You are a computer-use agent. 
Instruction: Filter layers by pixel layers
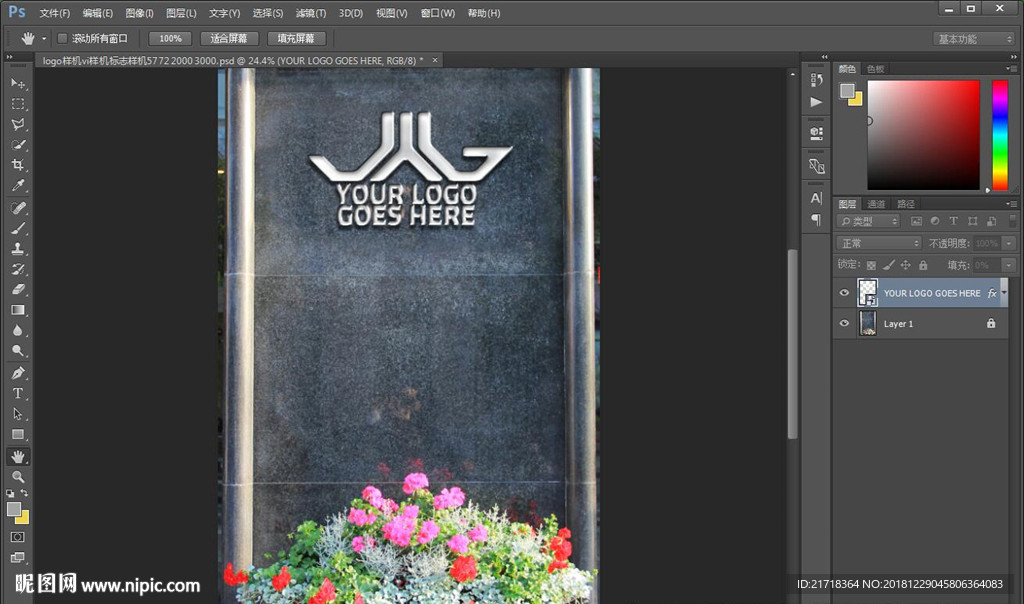point(916,221)
